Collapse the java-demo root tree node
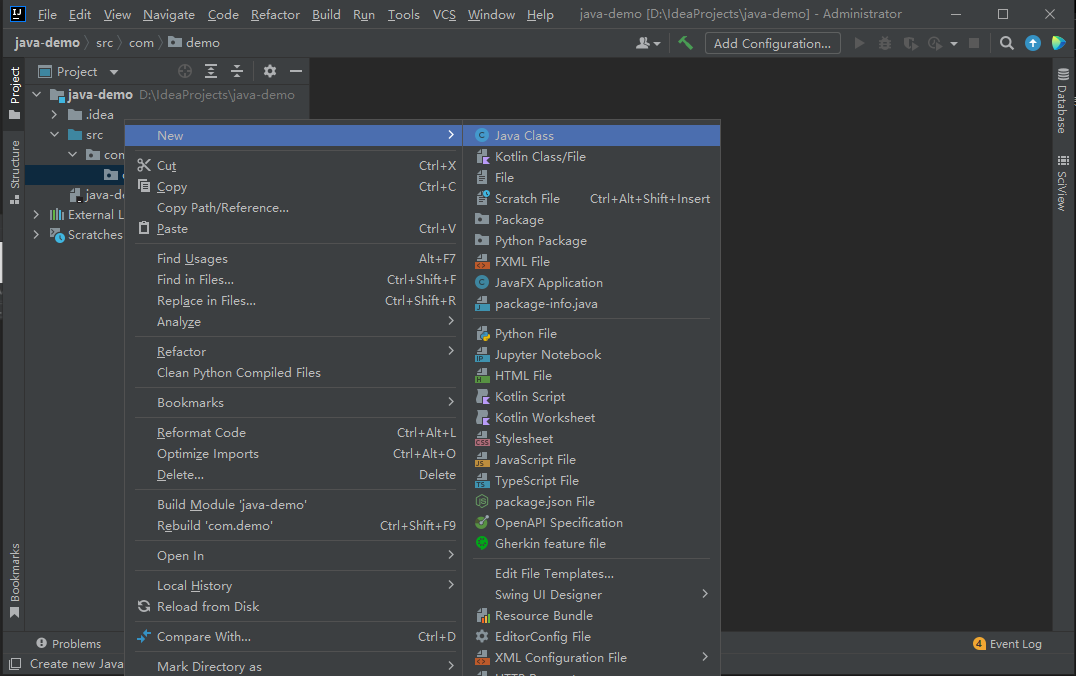 [37, 95]
